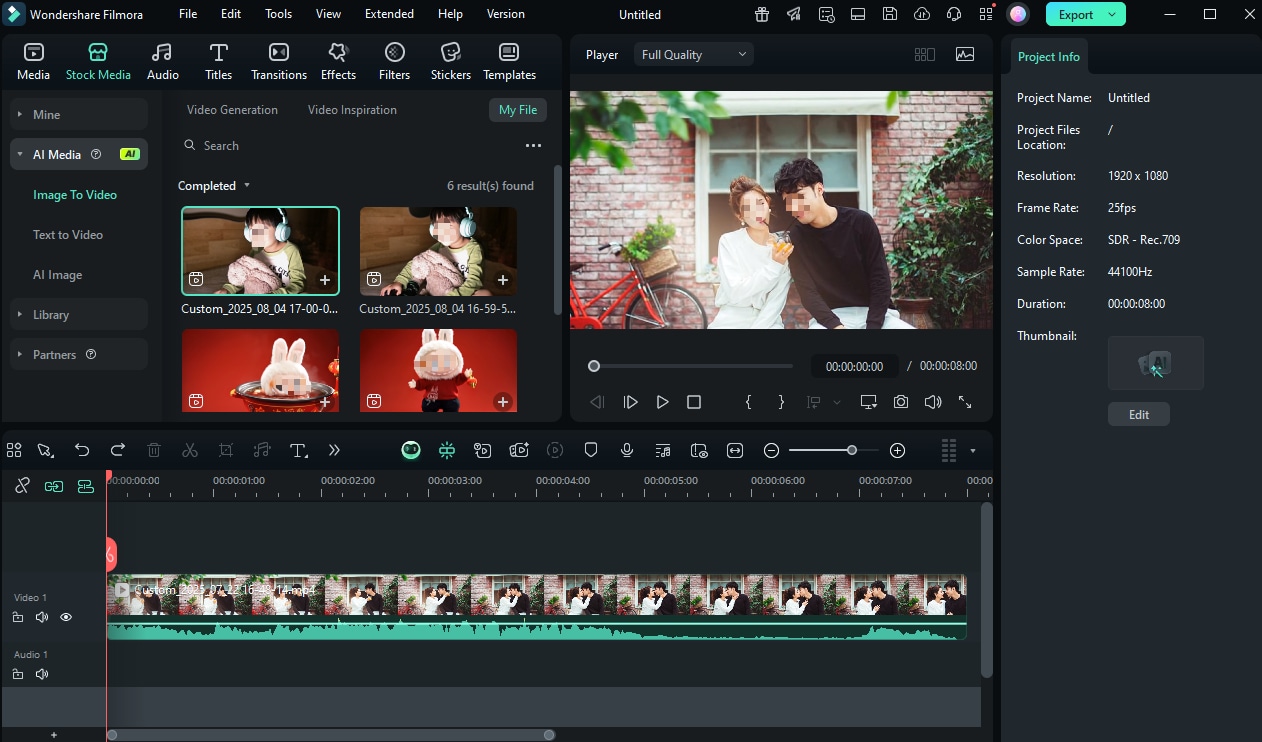Toggle the auto ripple link icon
The image size is (1262, 742).
click(x=54, y=486)
